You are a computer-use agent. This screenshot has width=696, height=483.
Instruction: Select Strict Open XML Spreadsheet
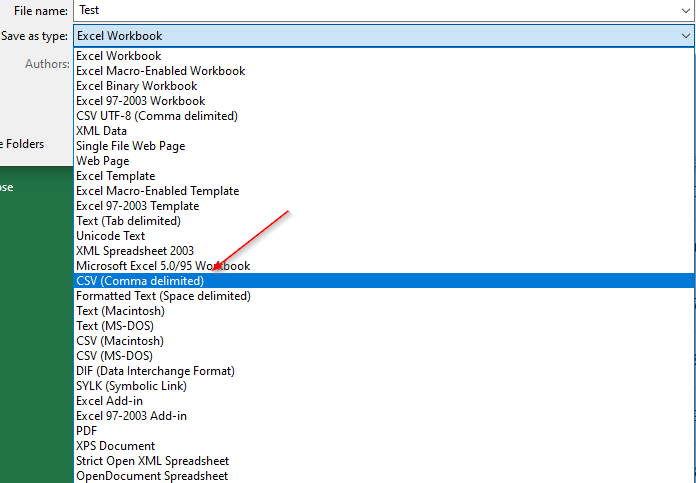tap(384, 461)
